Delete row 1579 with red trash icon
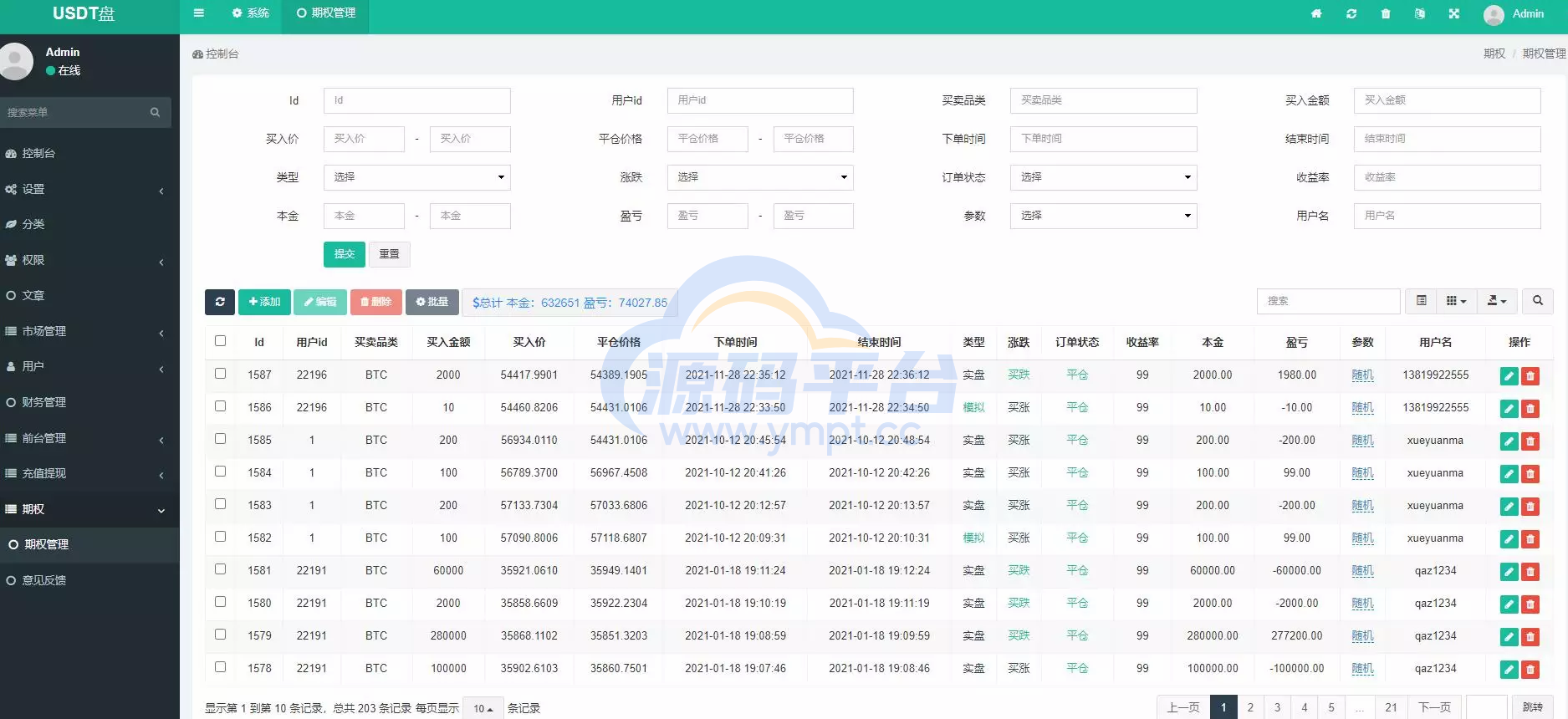Image resolution: width=1568 pixels, height=719 pixels. pos(1530,637)
